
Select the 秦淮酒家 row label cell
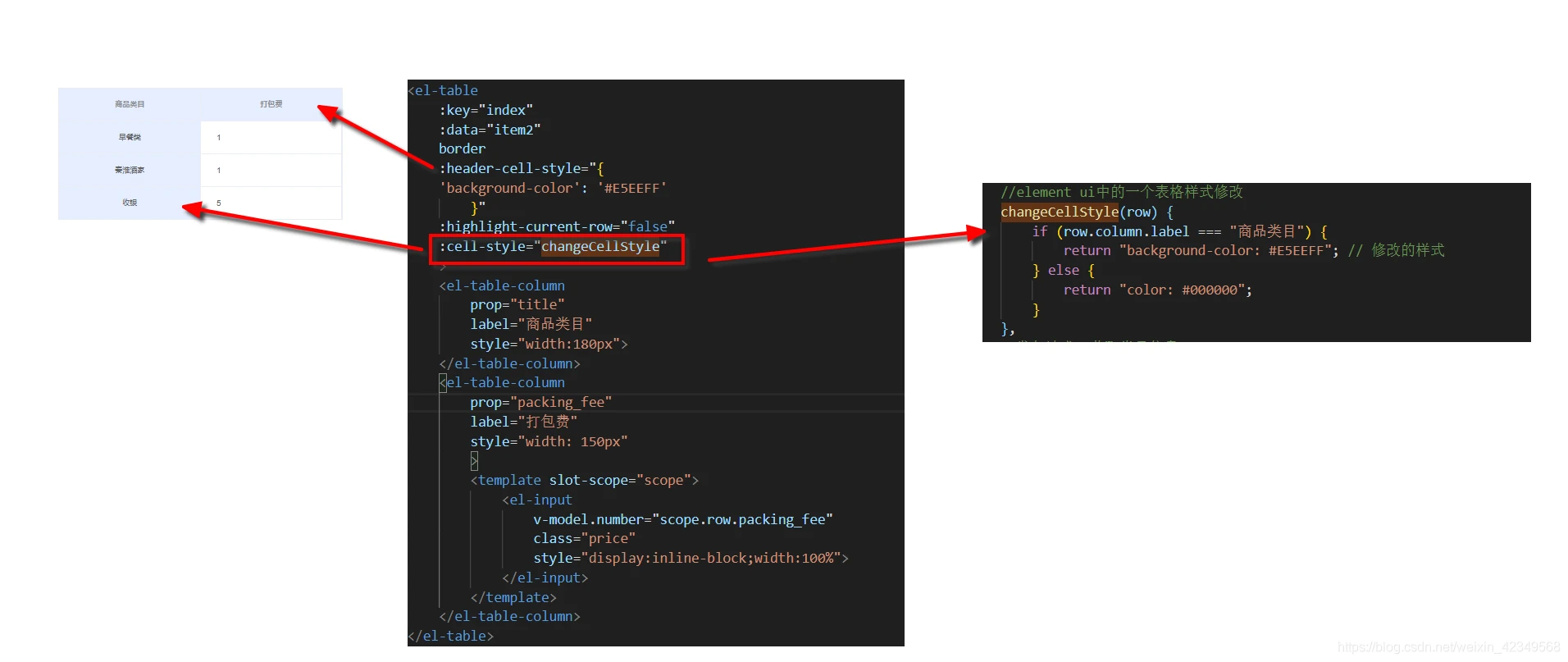(x=130, y=170)
